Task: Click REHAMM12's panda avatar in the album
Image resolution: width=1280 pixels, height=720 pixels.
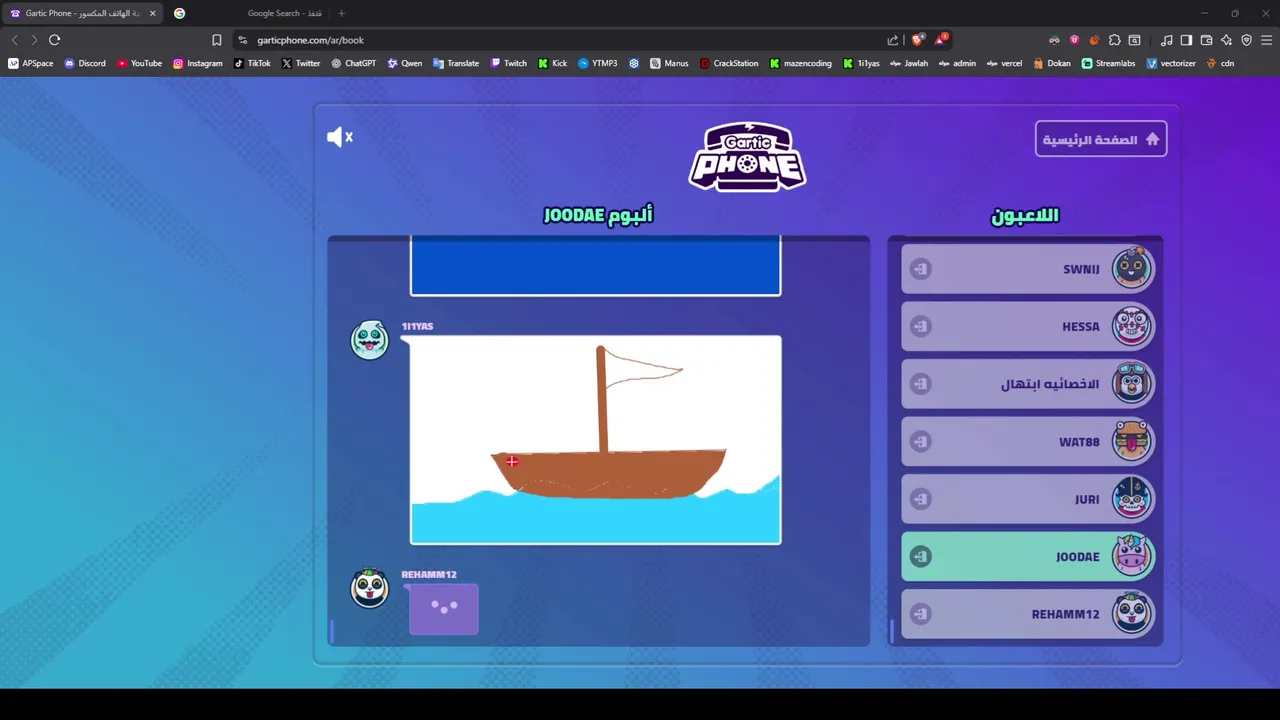Action: pos(369,588)
